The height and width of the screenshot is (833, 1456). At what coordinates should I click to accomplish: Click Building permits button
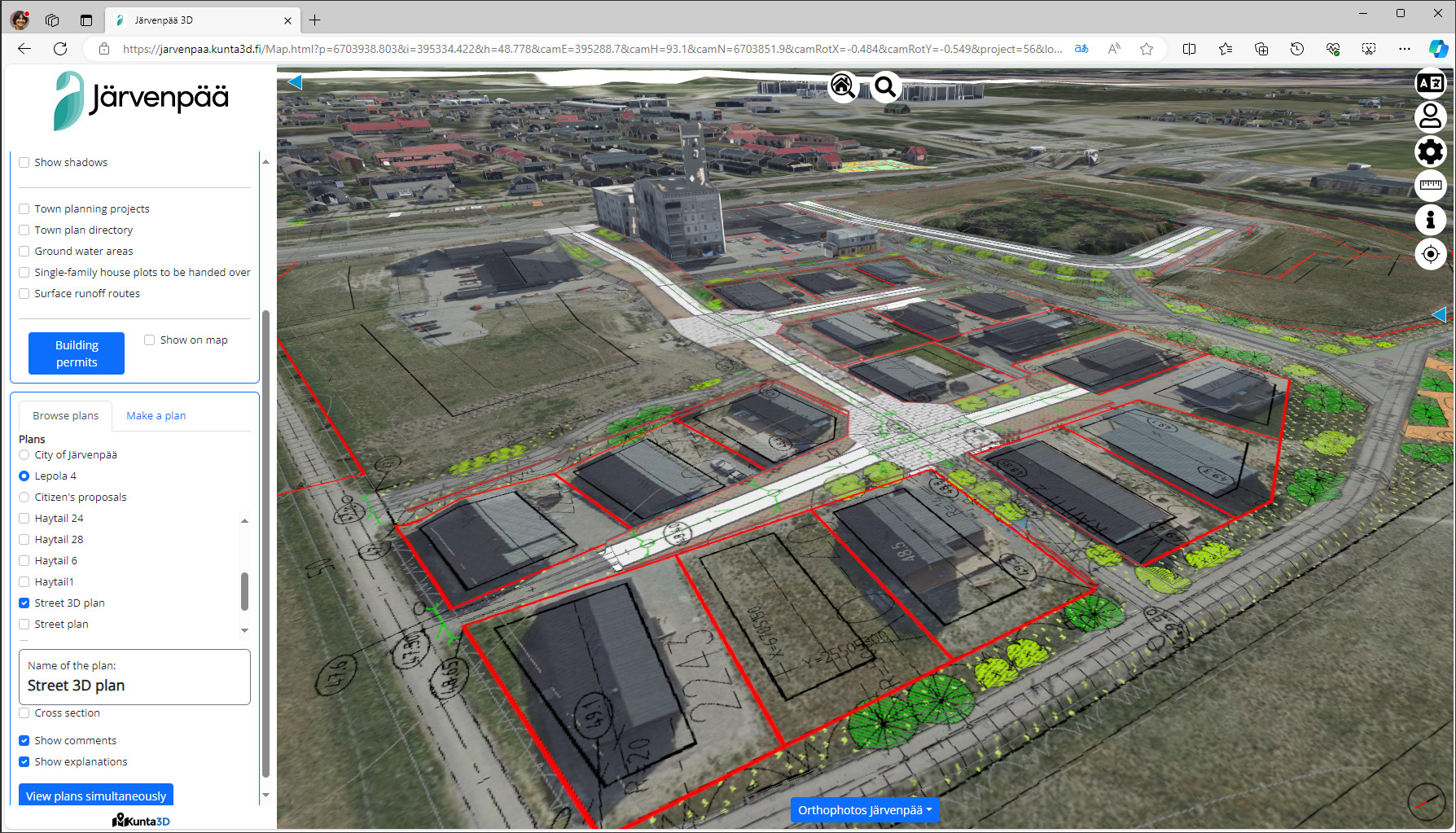pyautogui.click(x=77, y=353)
